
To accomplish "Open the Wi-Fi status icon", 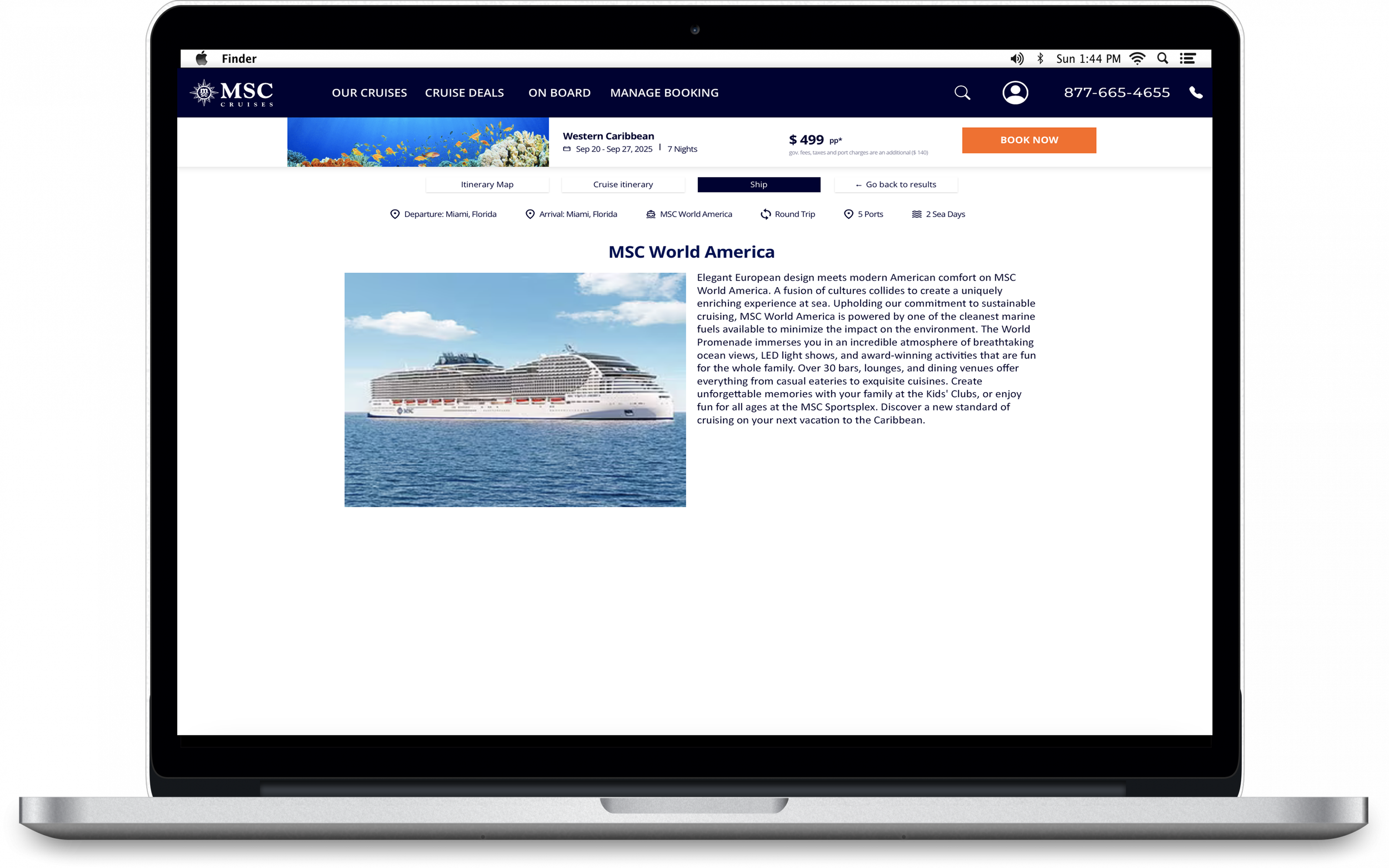I will (x=1137, y=58).
